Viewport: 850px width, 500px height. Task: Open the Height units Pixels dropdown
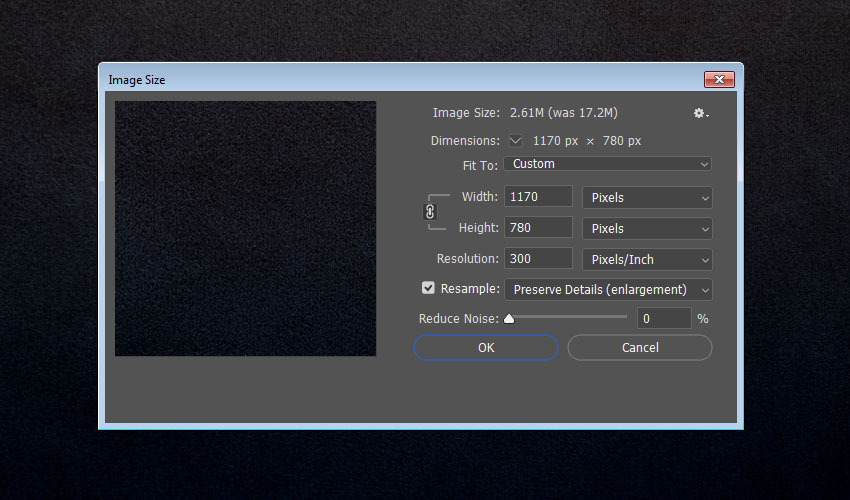(647, 228)
